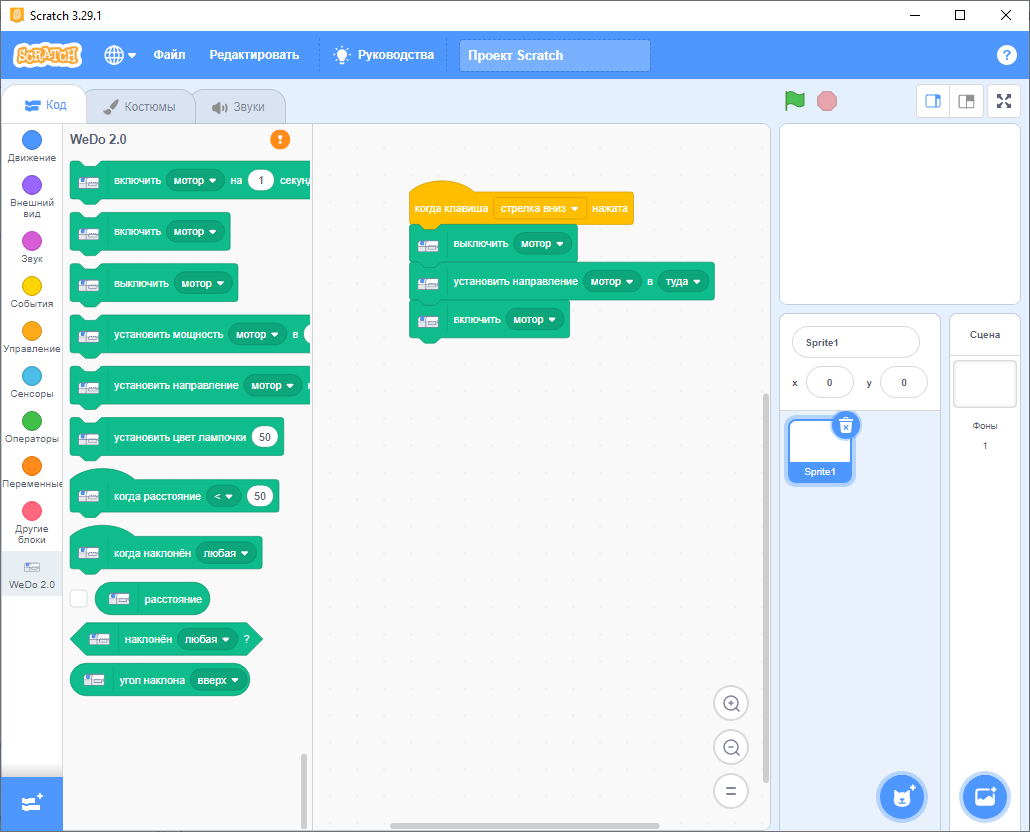Select the Другие блоки category
The width and height of the screenshot is (1030, 832).
coord(32,523)
